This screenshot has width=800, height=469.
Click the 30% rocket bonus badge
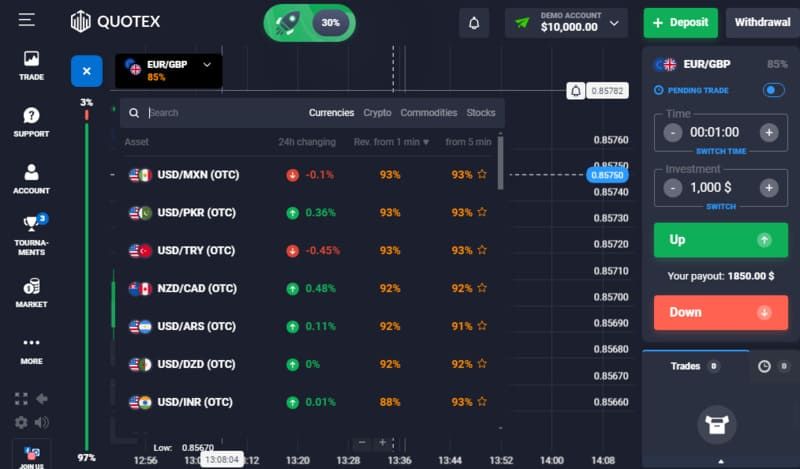point(310,22)
